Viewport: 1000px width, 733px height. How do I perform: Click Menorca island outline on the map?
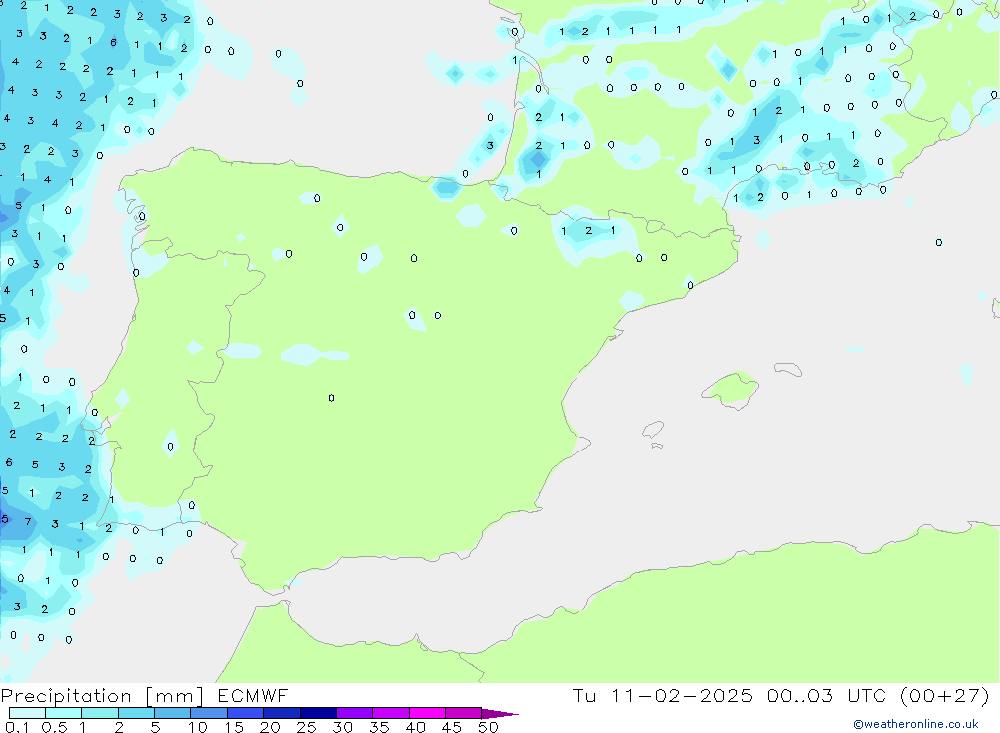[788, 369]
